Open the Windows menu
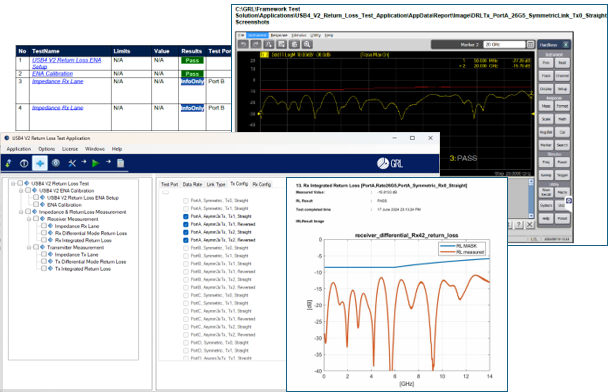This screenshot has height=392, width=616. 95,149
